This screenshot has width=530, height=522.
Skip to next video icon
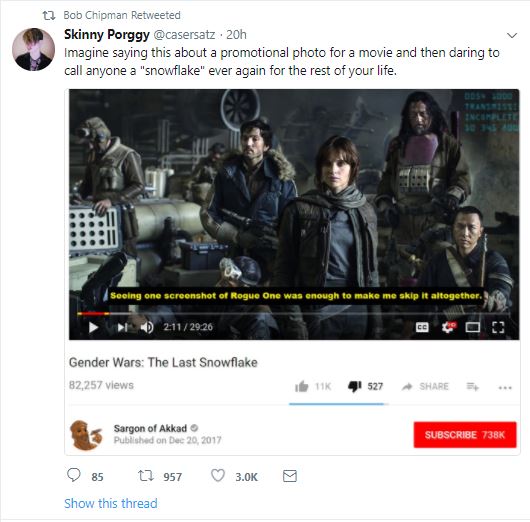(x=122, y=327)
